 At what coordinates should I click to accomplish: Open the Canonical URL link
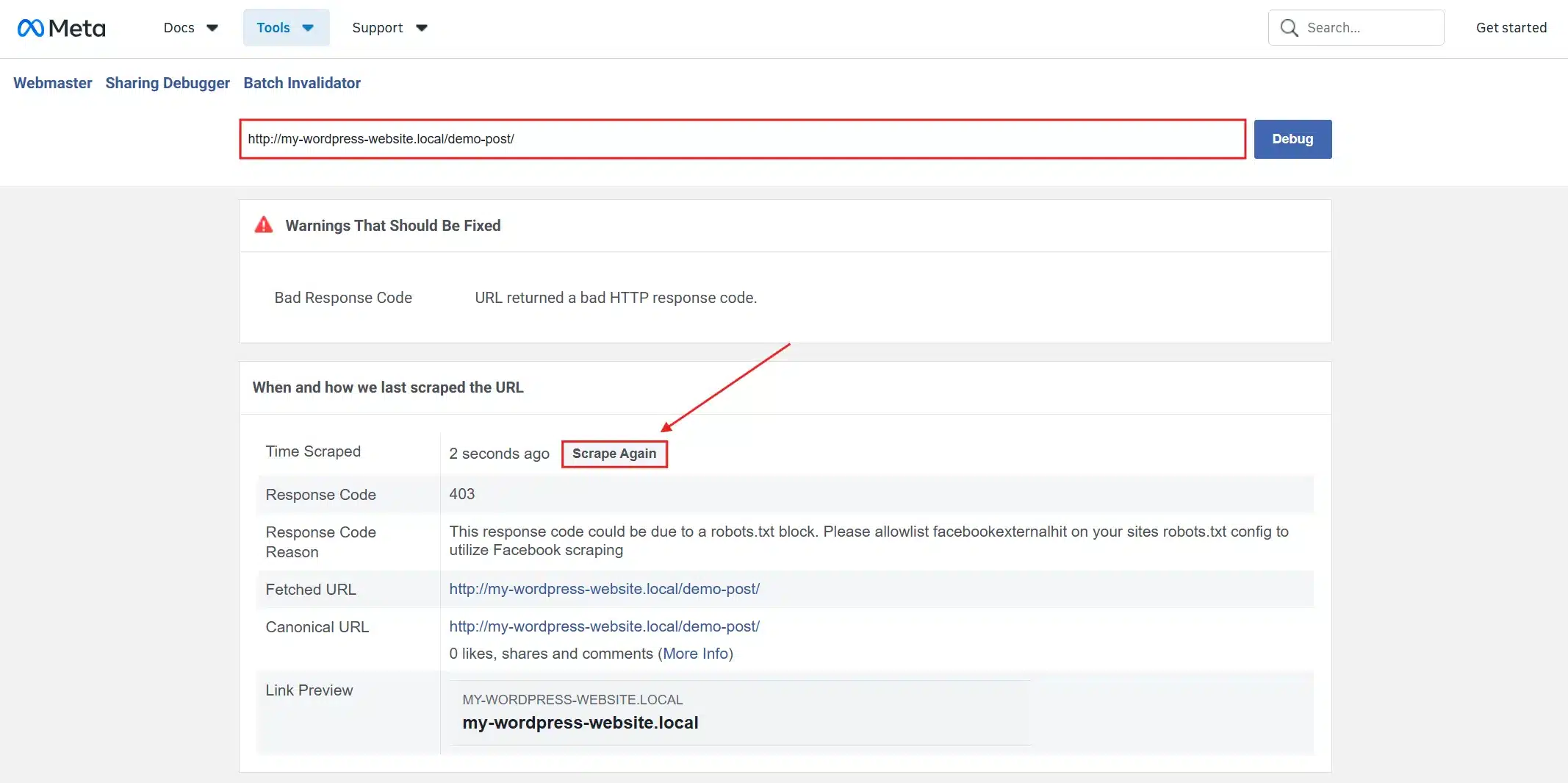coord(605,626)
